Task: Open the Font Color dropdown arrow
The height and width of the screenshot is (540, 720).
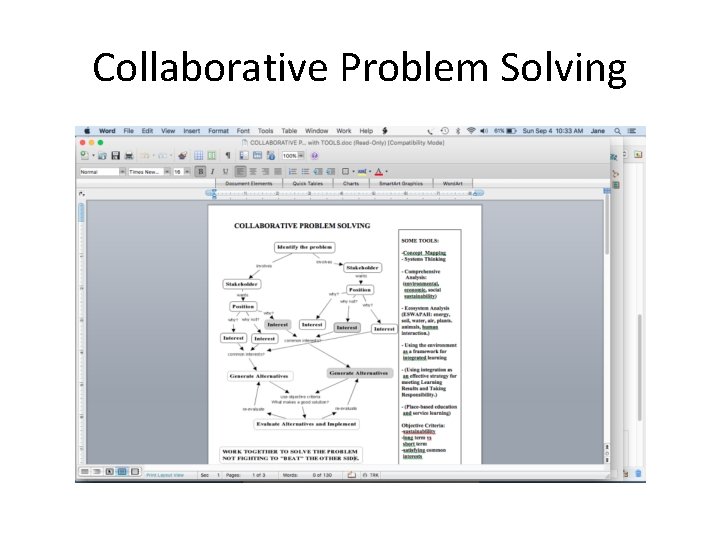Action: [387, 172]
